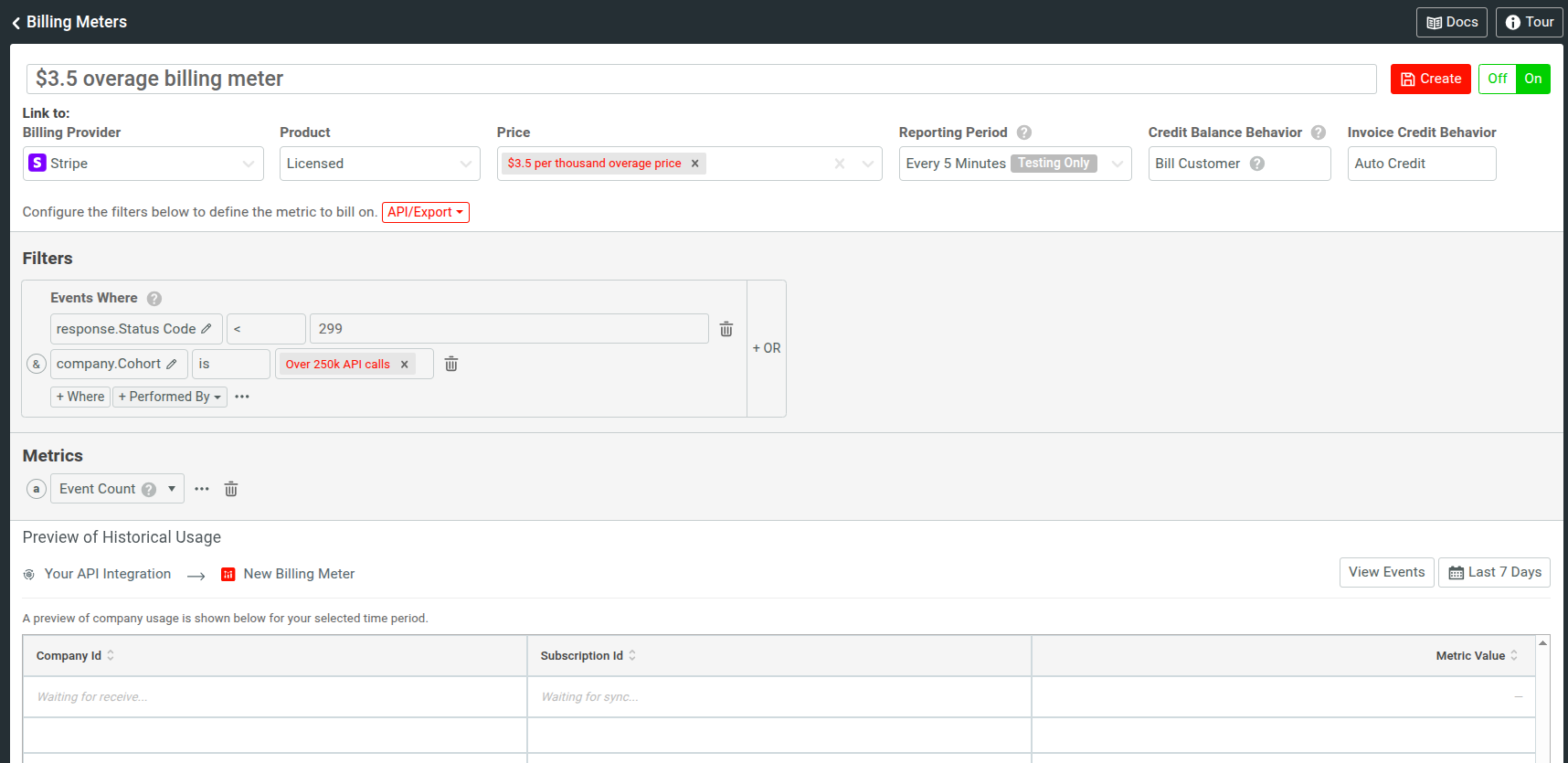The height and width of the screenshot is (763, 1568).
Task: Switch the meter toggle to On
Action: click(1532, 79)
